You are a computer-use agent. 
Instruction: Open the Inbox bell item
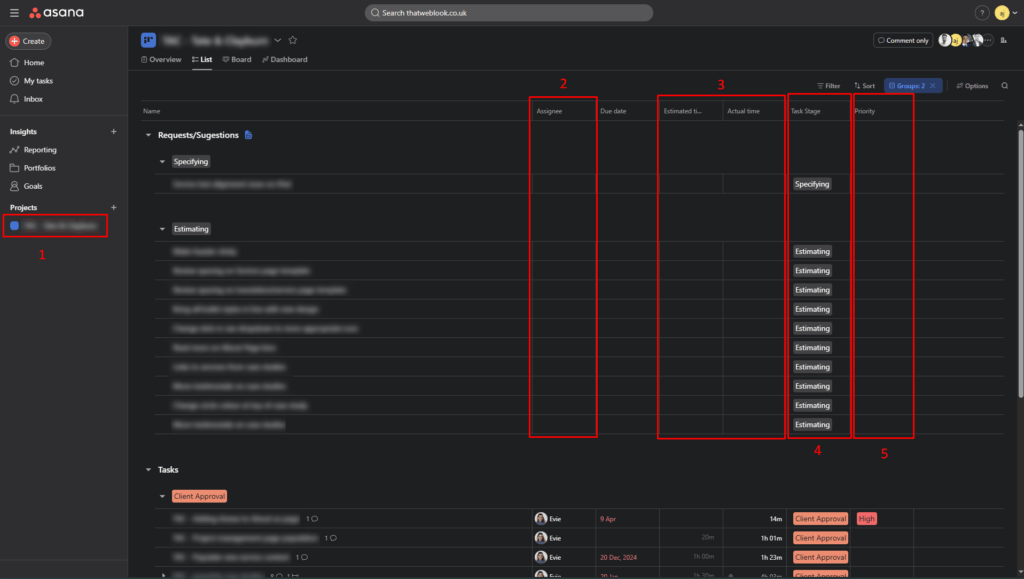(x=33, y=99)
